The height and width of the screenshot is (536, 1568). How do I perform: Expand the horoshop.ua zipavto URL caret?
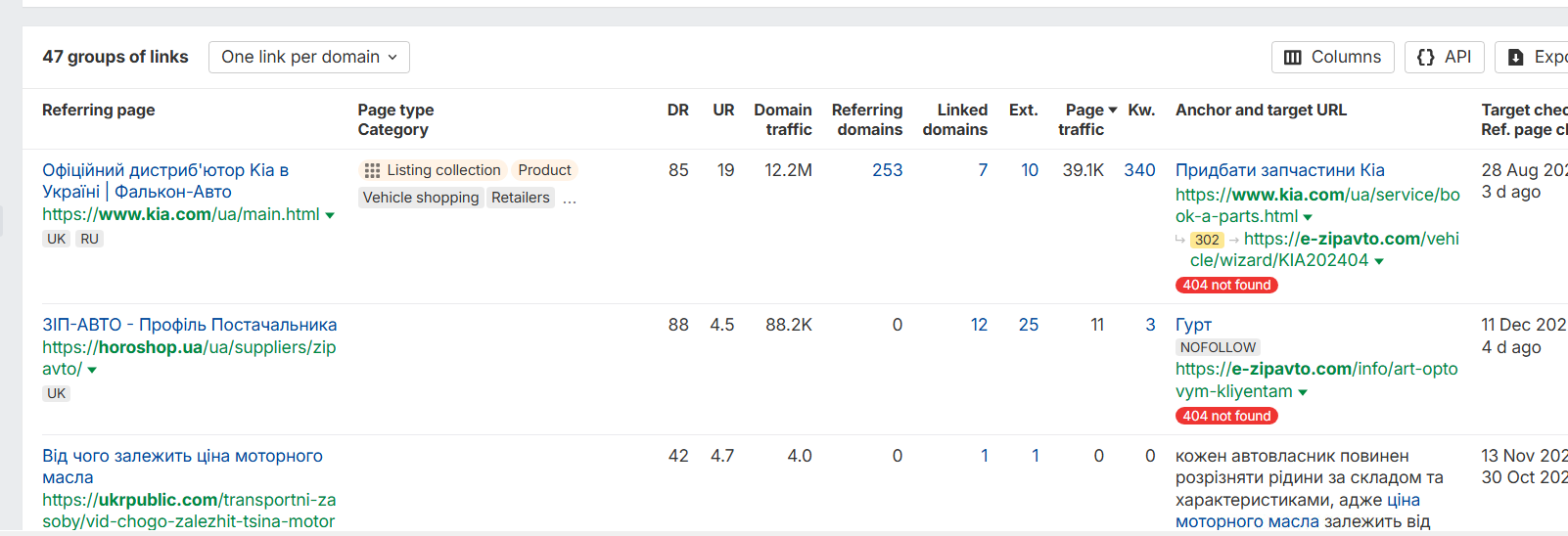[92, 371]
